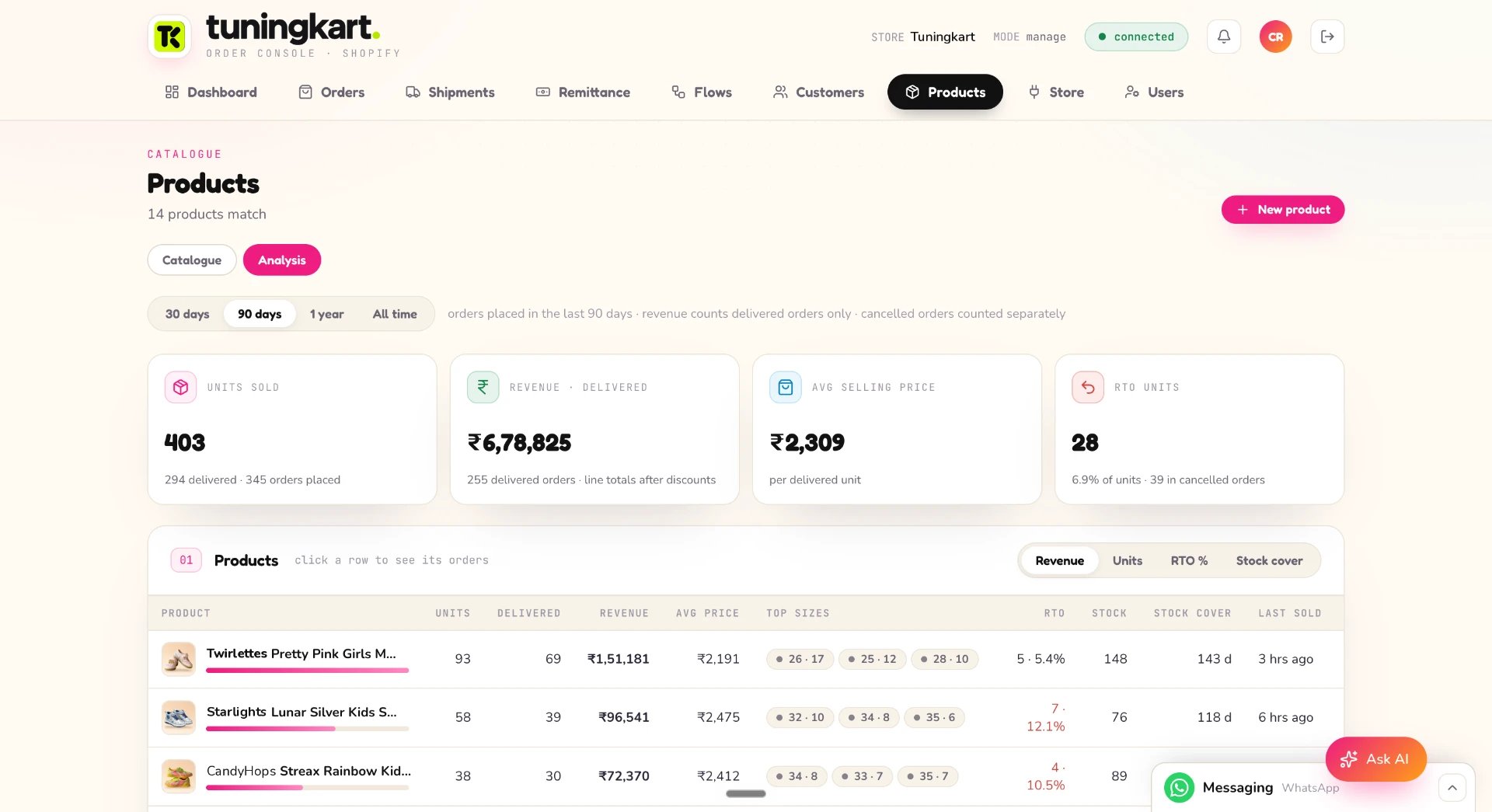The height and width of the screenshot is (812, 1492).
Task: Select the 30 days range
Action: point(187,314)
